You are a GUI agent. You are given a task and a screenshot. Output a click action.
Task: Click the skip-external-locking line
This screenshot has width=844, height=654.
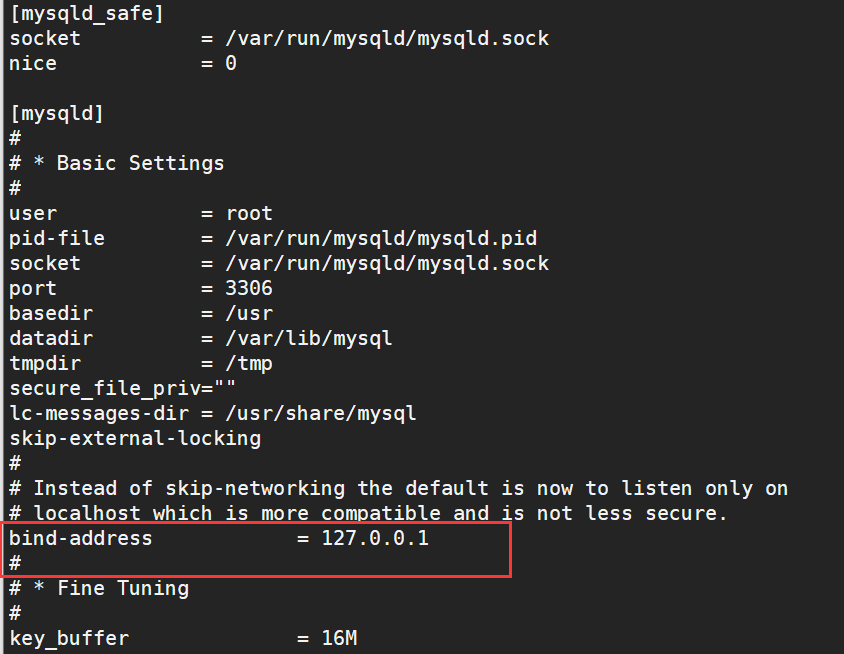point(135,438)
